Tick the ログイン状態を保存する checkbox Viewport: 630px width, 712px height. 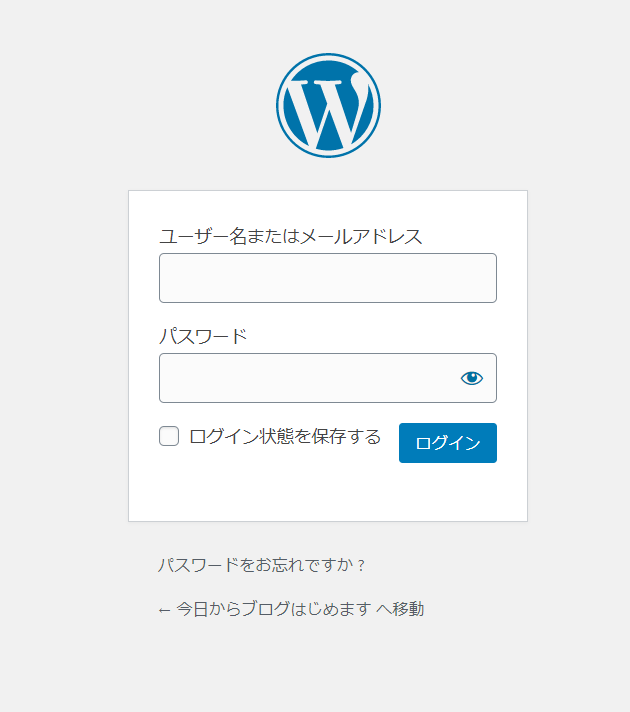[169, 436]
